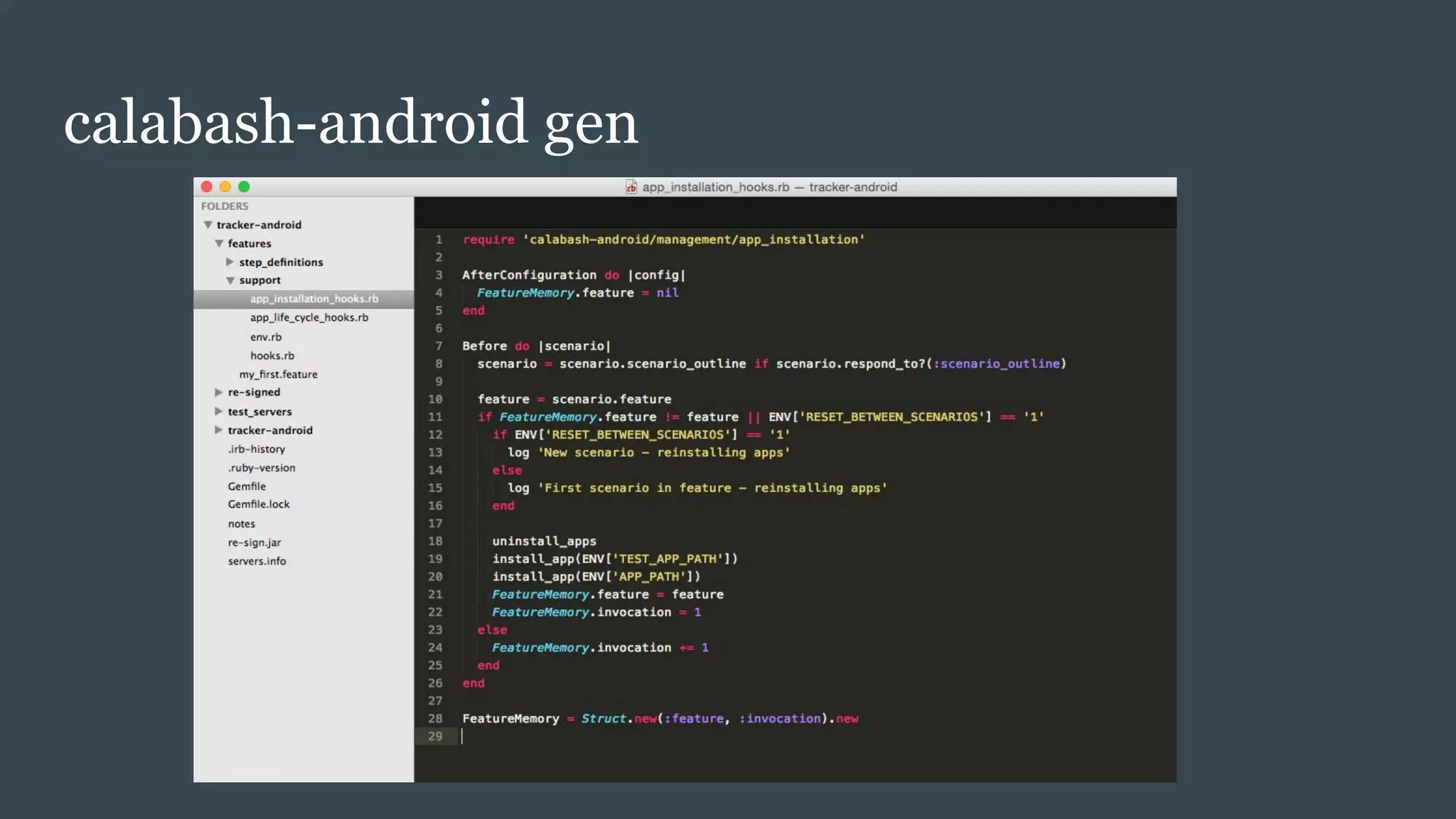The image size is (1456, 819).
Task: Click ':invocation' symbol on line 28
Action: coord(780,719)
